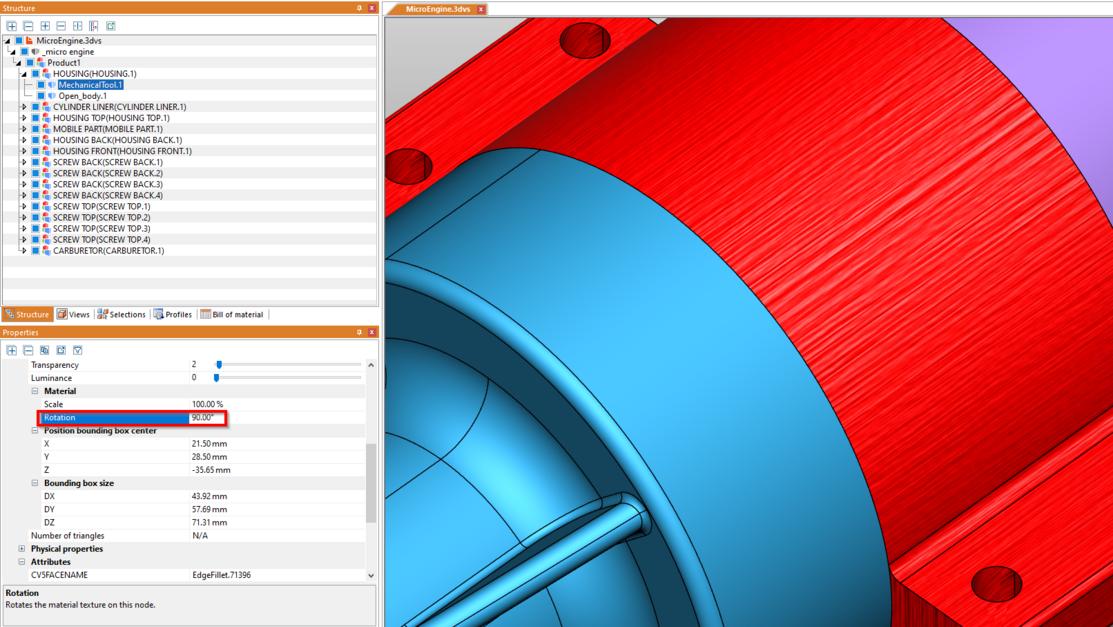The image size is (1113, 627).
Task: Collapse Position bounding box center group
Action: (35, 430)
